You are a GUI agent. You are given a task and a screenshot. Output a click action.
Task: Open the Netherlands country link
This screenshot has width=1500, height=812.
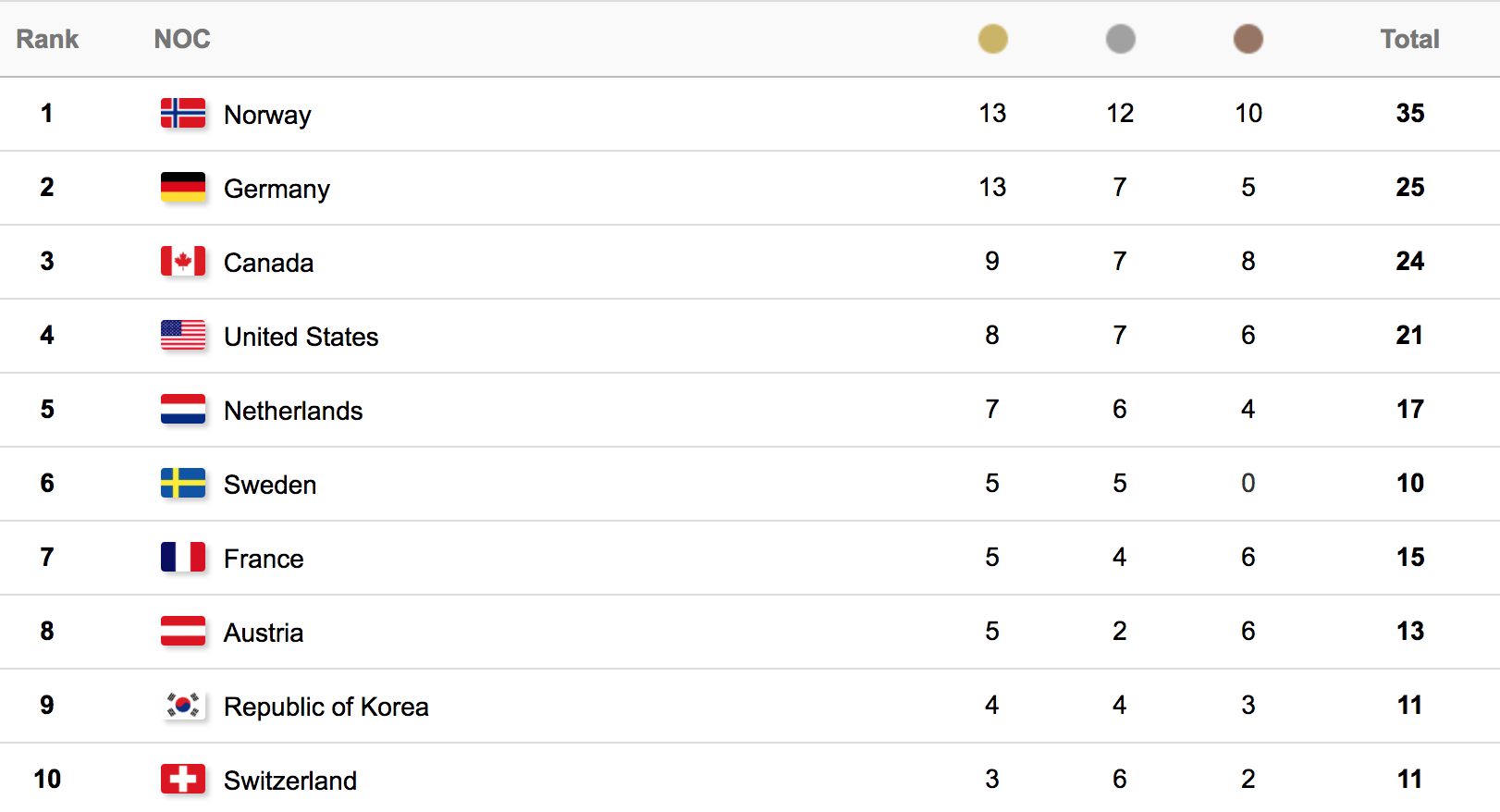[293, 411]
